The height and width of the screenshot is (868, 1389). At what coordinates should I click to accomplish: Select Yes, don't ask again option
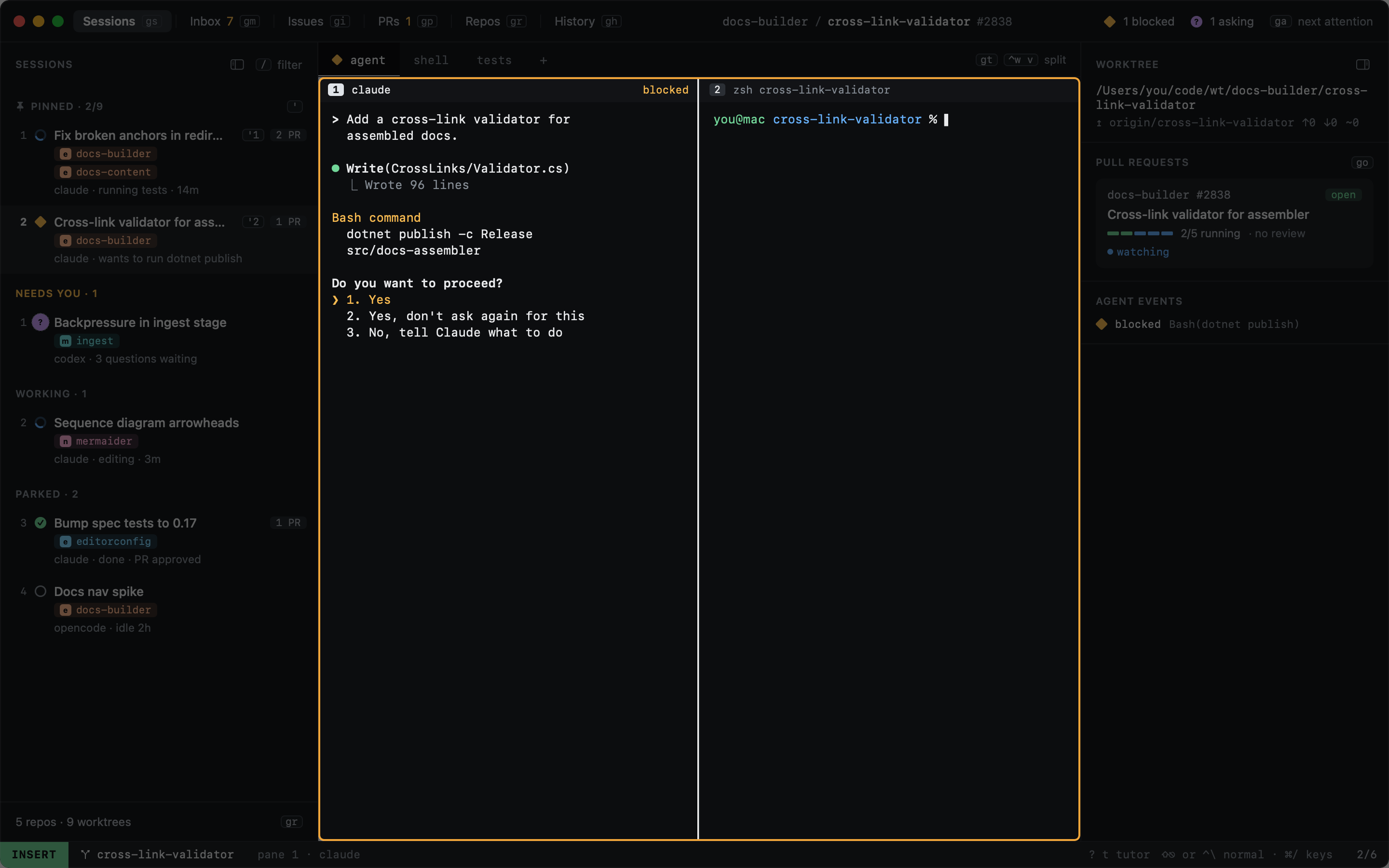pyautogui.click(x=465, y=316)
